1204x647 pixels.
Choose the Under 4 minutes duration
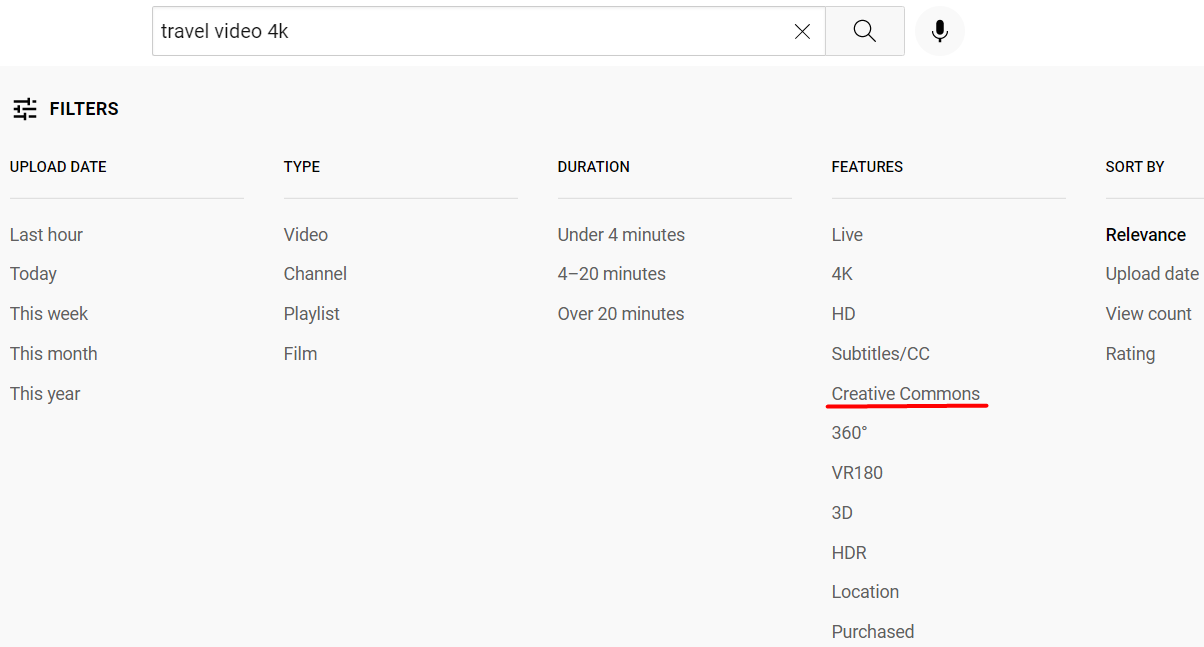pyautogui.click(x=621, y=235)
